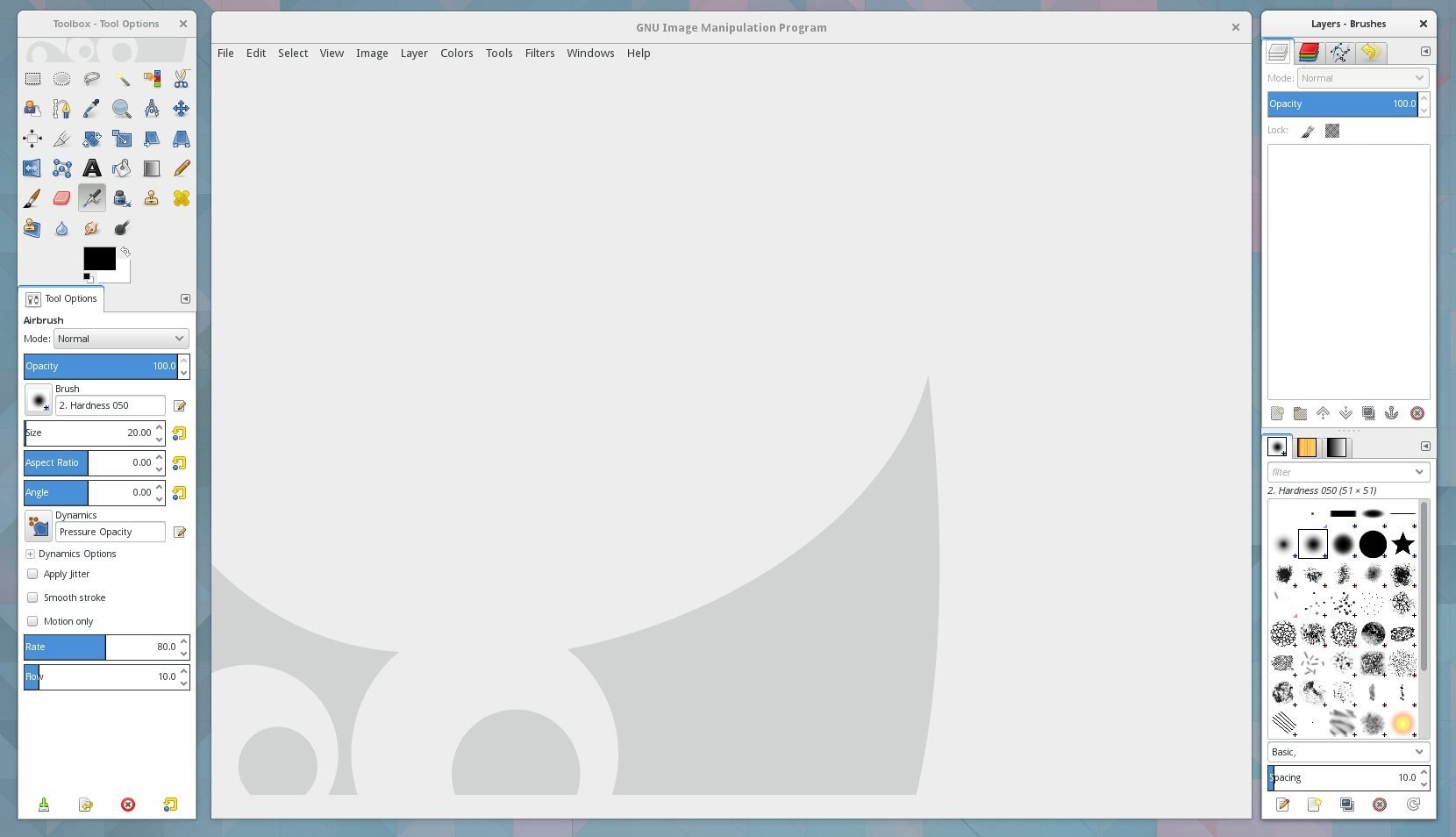This screenshot has width=1456, height=837.
Task: Select the Paintbrush tool
Action: coord(32,198)
